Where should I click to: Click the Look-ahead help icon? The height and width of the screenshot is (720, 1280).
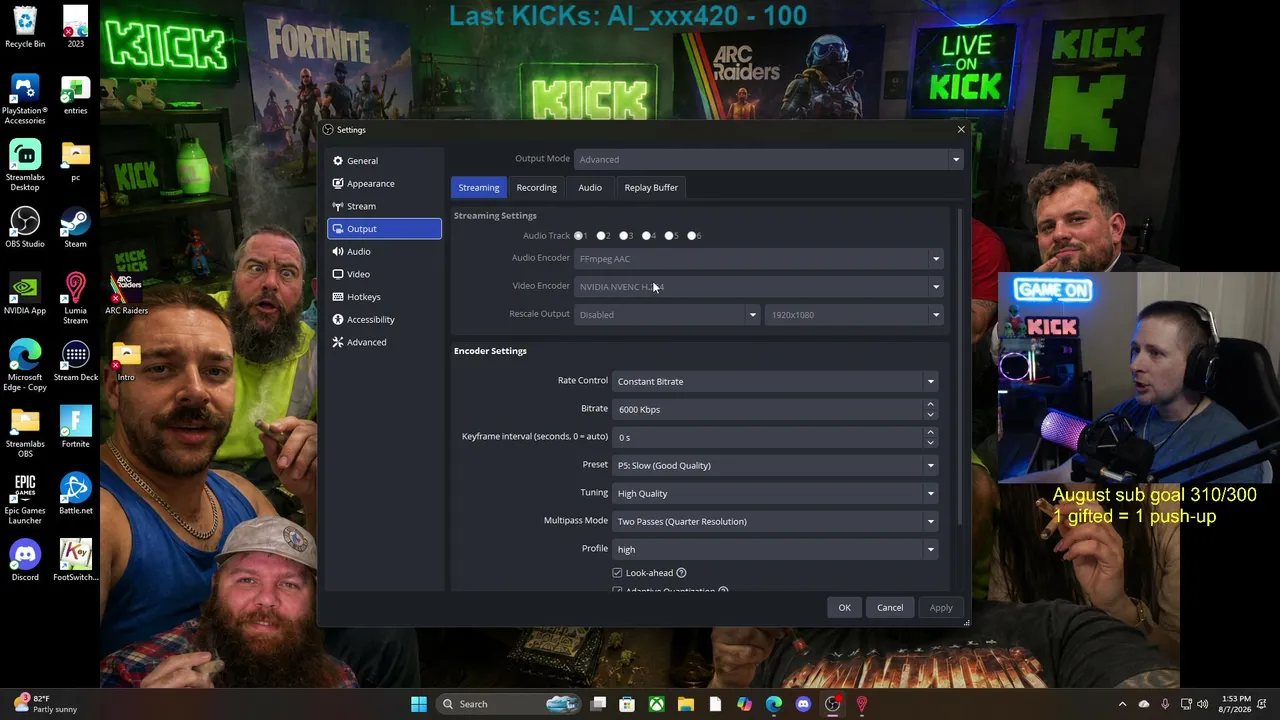pyautogui.click(x=681, y=573)
